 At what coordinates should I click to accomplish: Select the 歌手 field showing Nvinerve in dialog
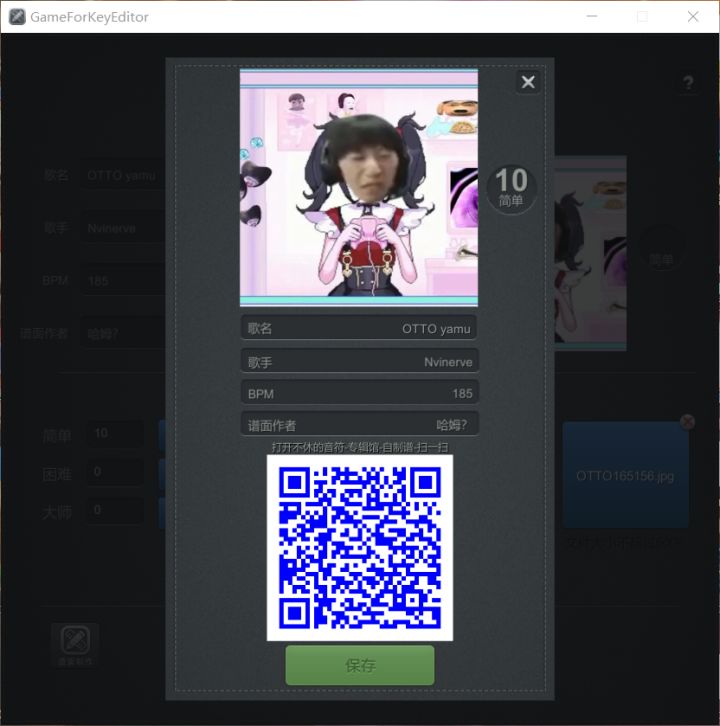(x=359, y=361)
